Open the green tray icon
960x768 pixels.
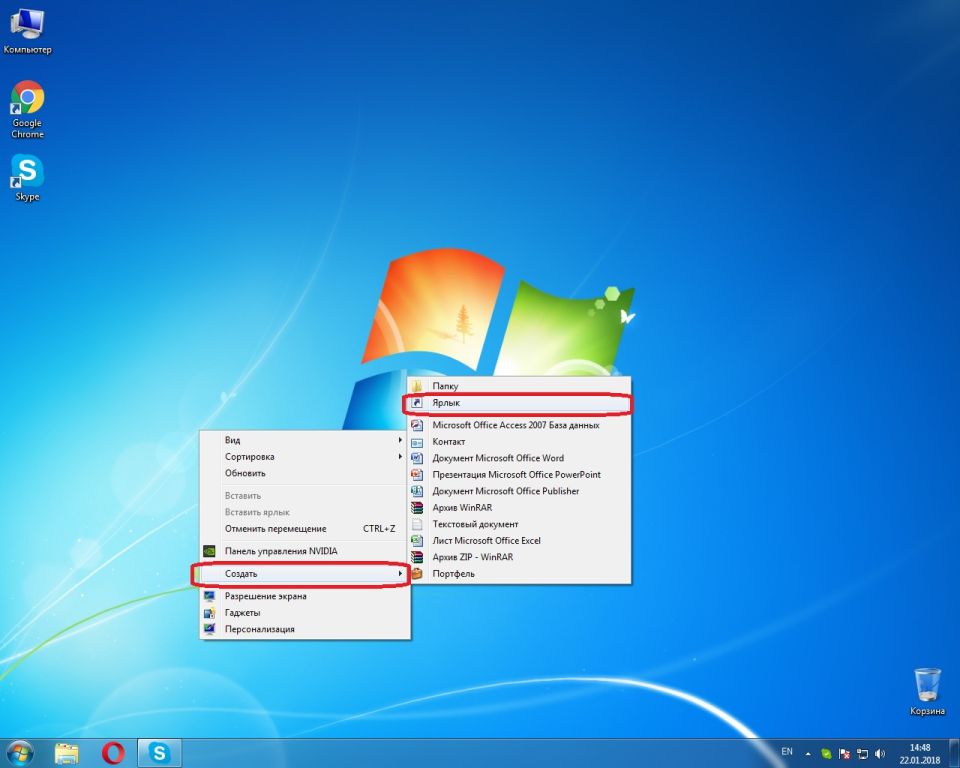click(826, 753)
